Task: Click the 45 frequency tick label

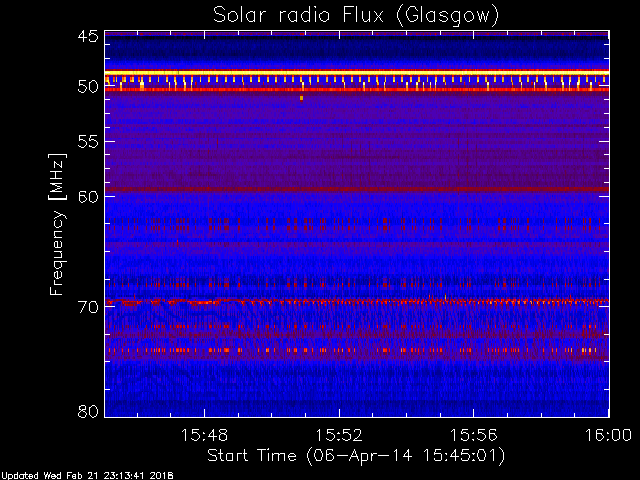Action: (88, 37)
